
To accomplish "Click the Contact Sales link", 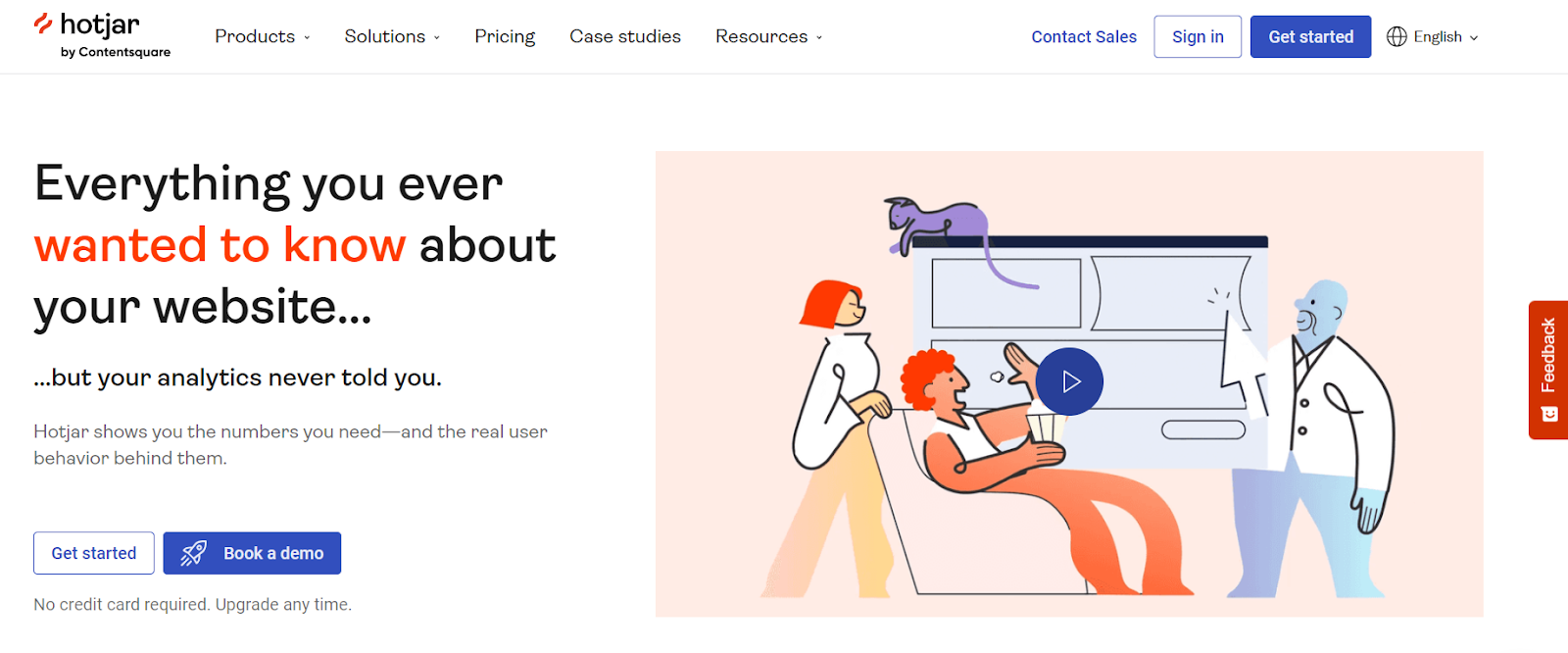I will pos(1084,36).
